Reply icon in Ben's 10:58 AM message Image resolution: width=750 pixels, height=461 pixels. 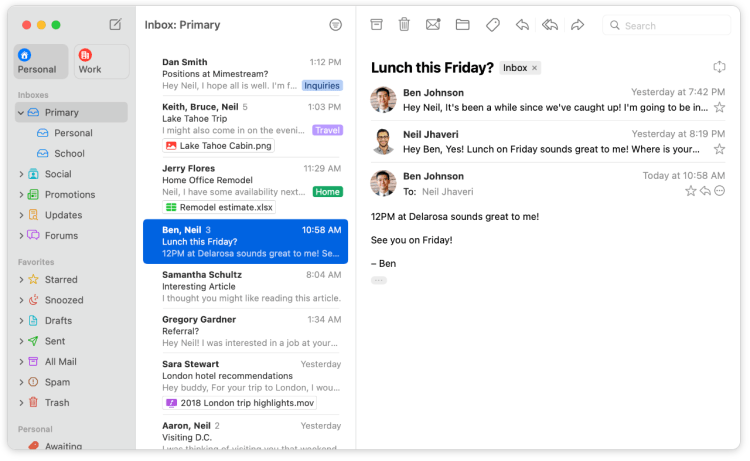[705, 191]
